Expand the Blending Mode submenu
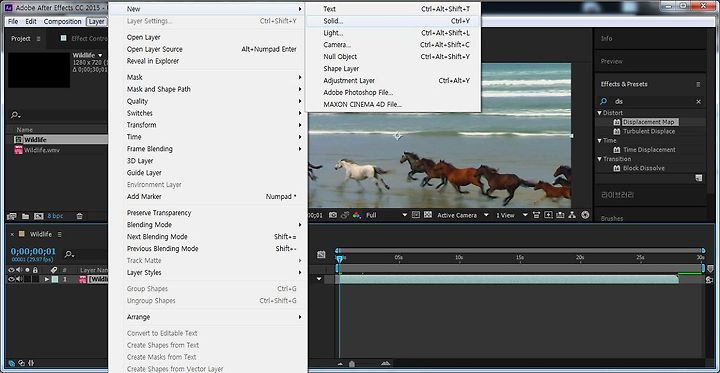The width and height of the screenshot is (720, 373). tap(208, 225)
